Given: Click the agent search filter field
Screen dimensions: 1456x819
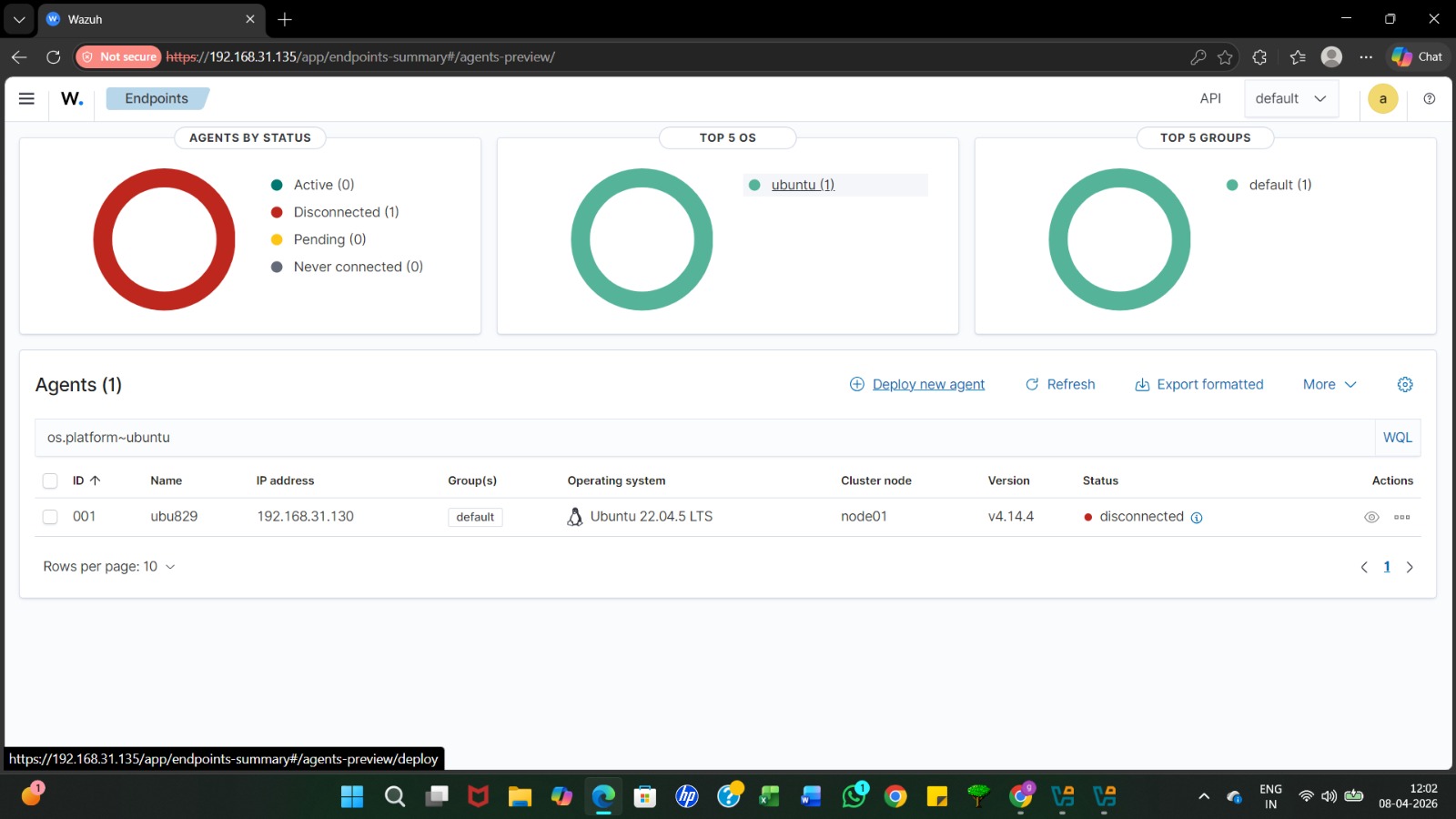Looking at the screenshot, I should pyautogui.click(x=704, y=438).
